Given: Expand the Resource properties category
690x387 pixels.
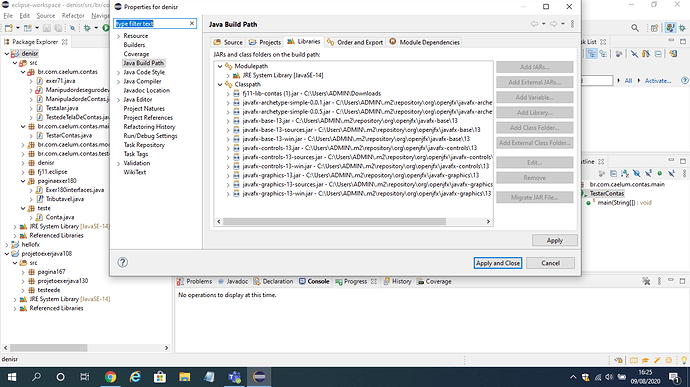Looking at the screenshot, I should [118, 36].
